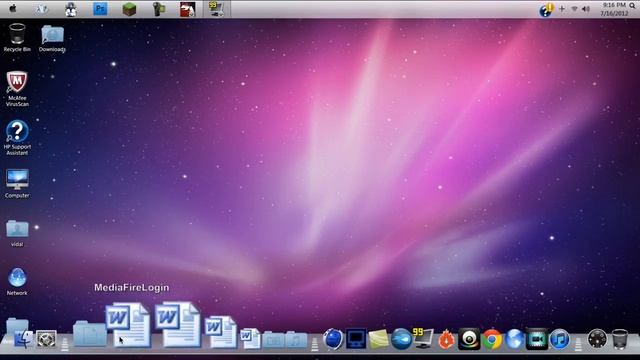This screenshot has height=360, width=640.
Task: Open the Recycle Bin desktop icon
Action: [17, 38]
